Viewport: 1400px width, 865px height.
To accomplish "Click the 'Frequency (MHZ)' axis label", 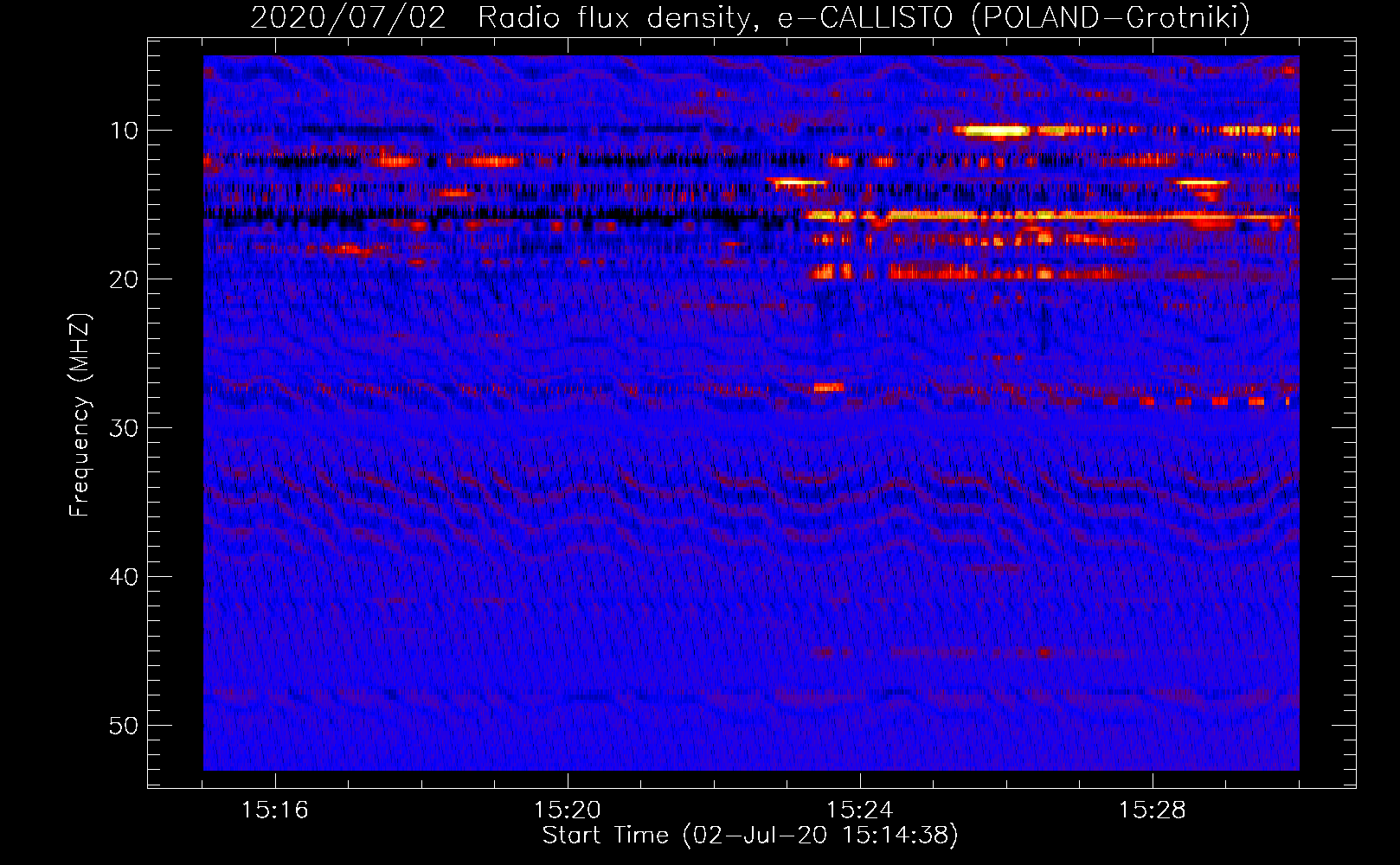I will pos(80,416).
